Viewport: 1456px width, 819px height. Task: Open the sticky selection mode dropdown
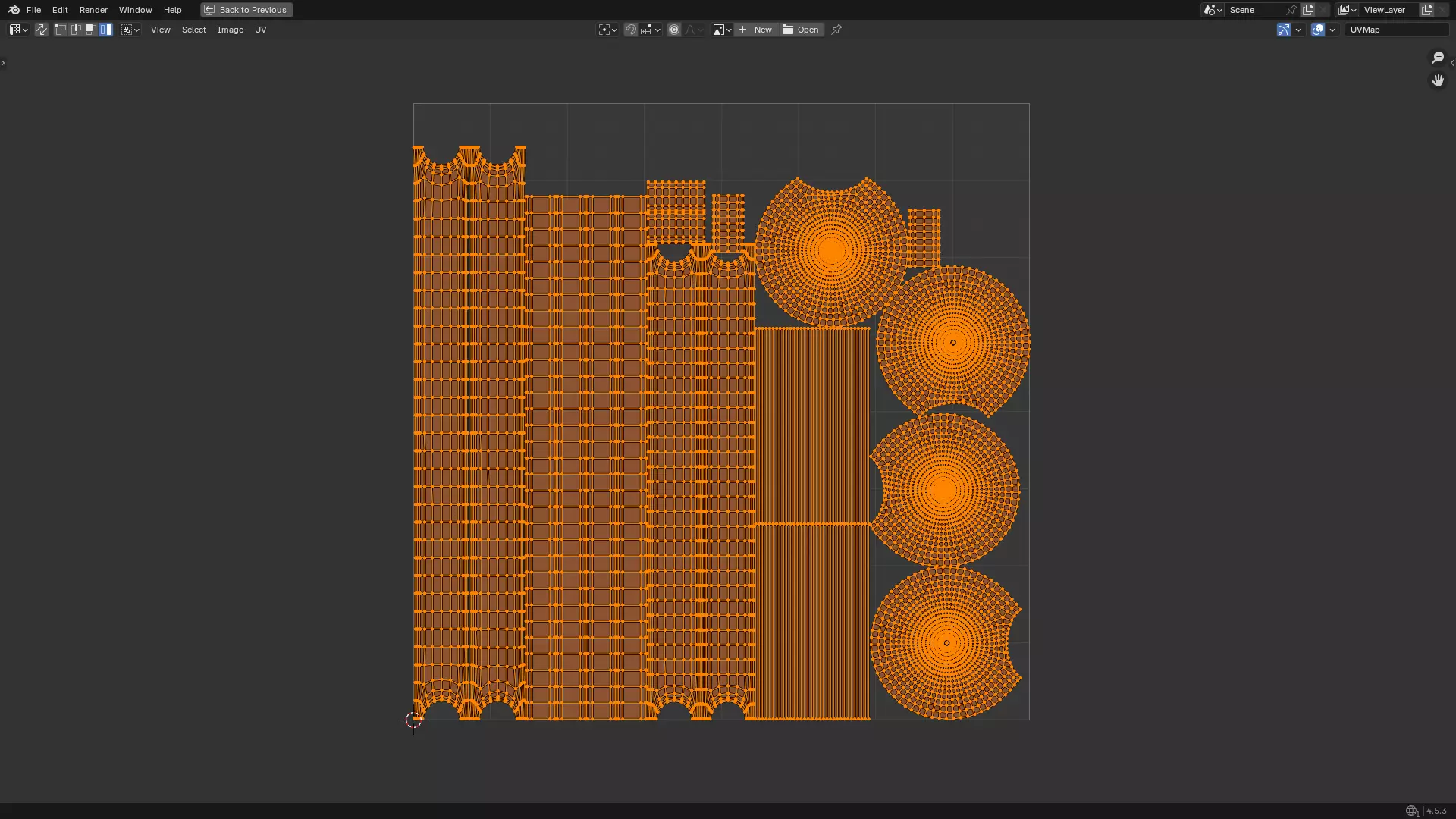pyautogui.click(x=130, y=30)
